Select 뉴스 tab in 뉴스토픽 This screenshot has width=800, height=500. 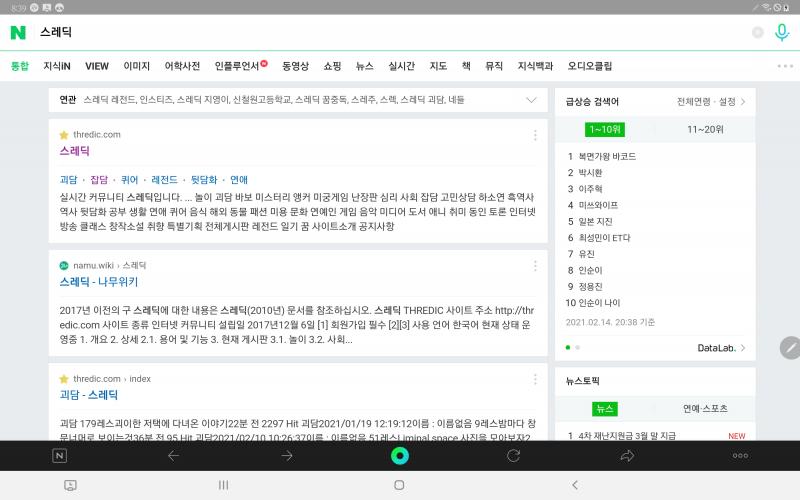click(x=605, y=409)
